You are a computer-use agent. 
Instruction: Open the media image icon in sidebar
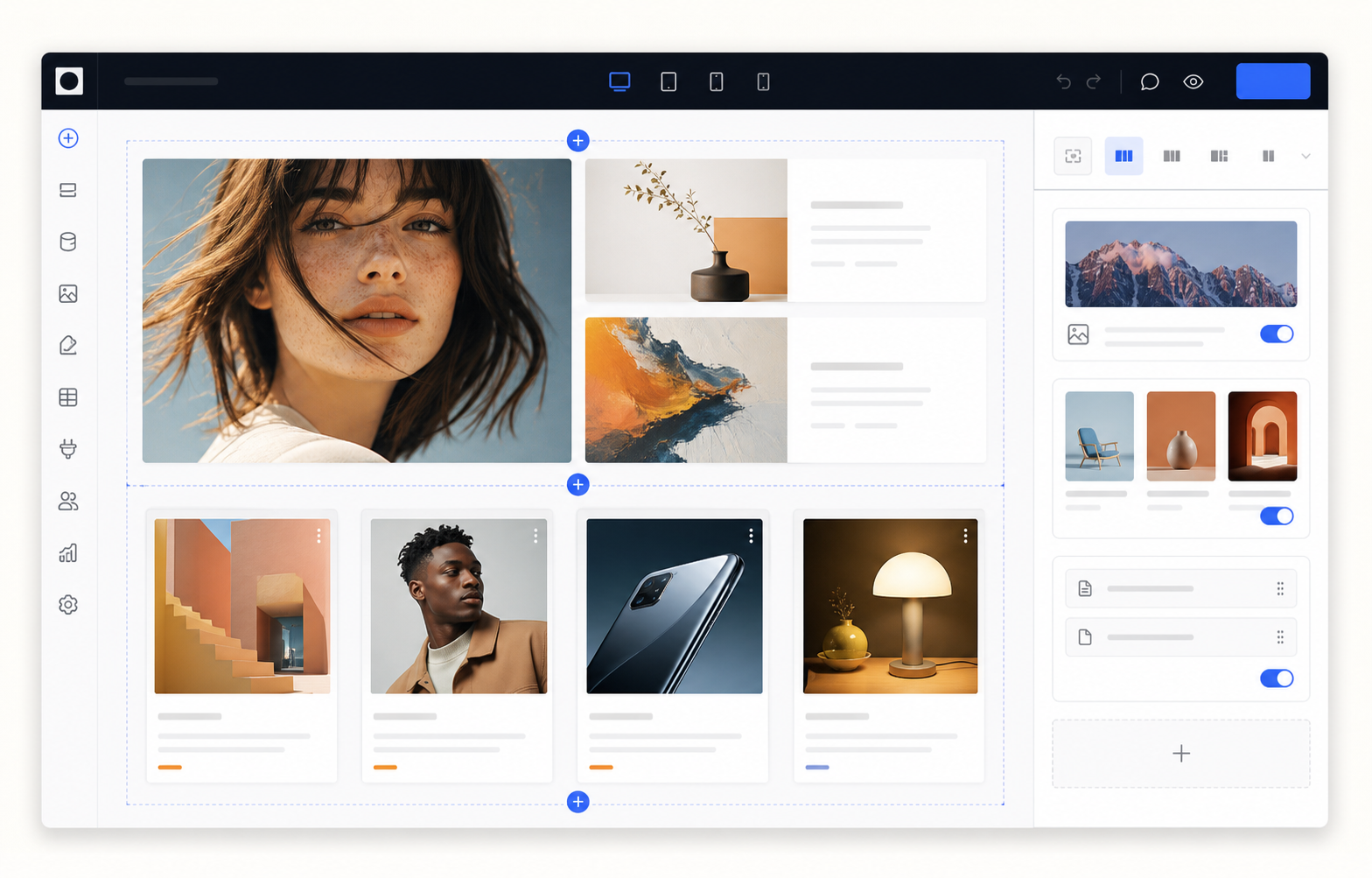point(68,293)
